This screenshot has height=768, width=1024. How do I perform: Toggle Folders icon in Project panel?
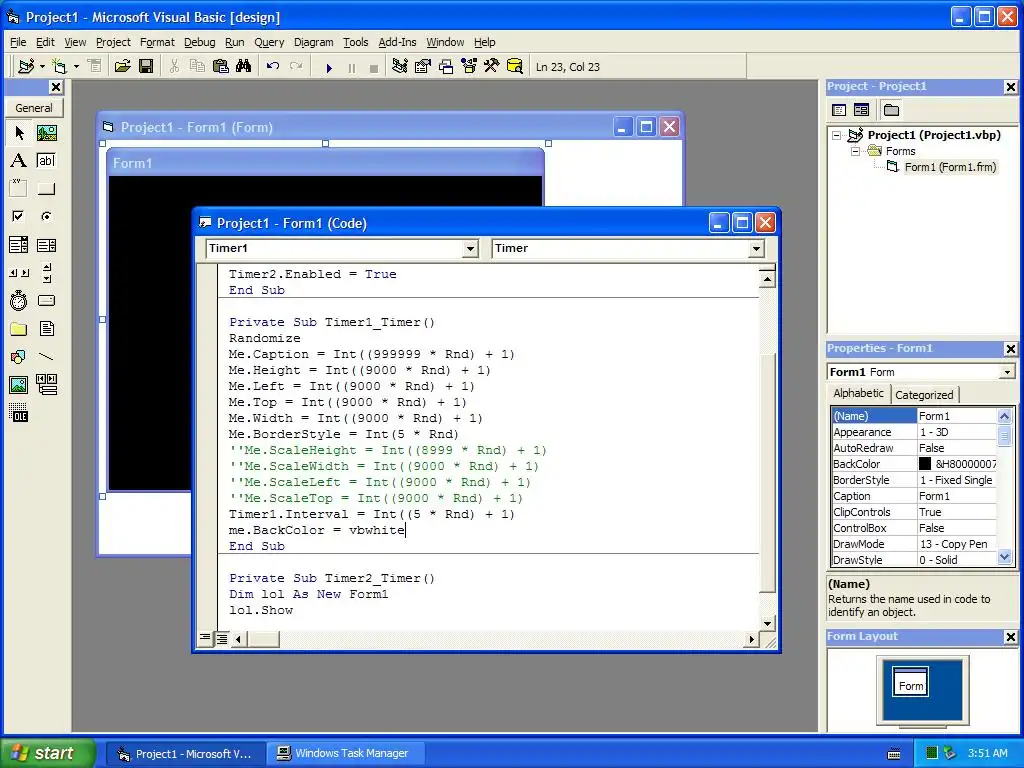click(891, 110)
